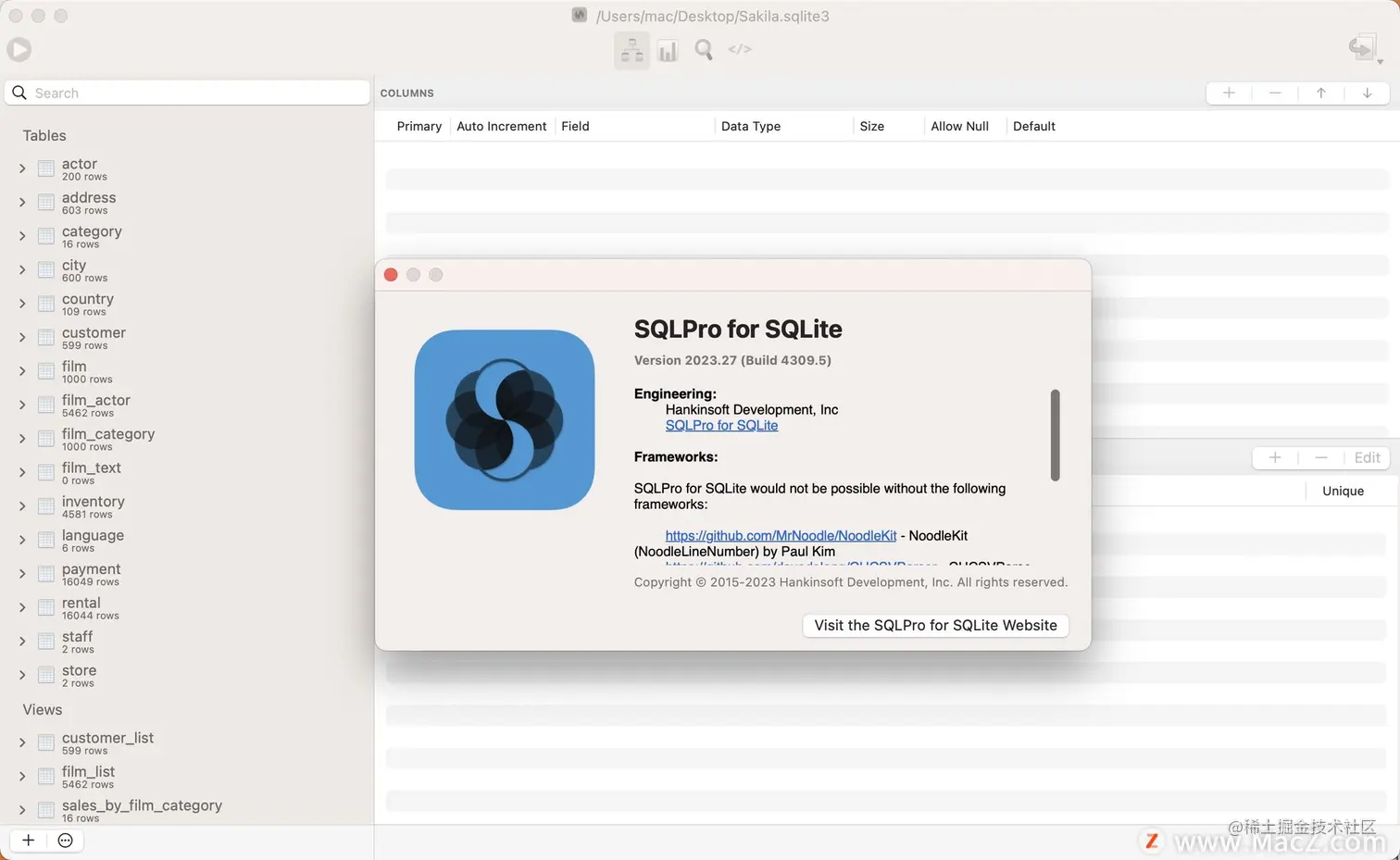Screen dimensions: 1400x860
Task: Add a column with the plus button
Action: tap(1229, 93)
